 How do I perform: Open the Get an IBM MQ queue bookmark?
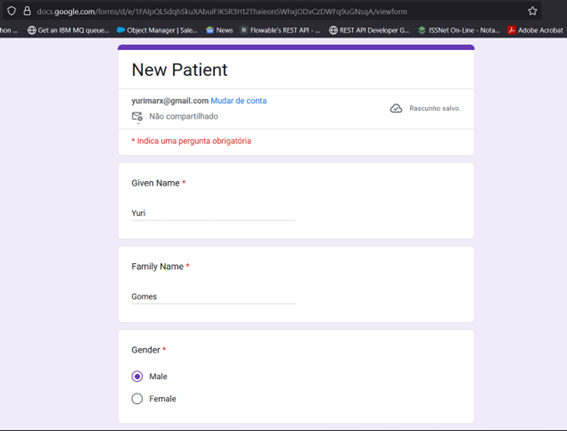68,30
